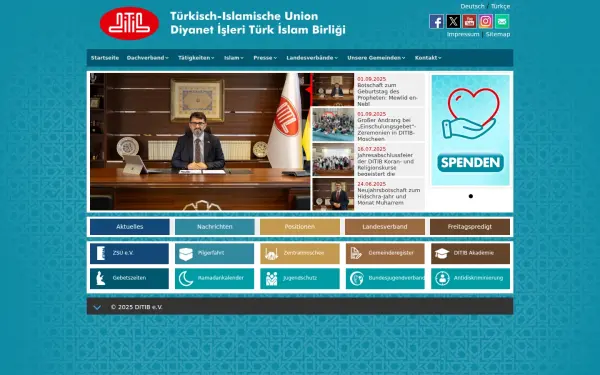Switch to the Freitagspredigt tab

[x=470, y=227]
